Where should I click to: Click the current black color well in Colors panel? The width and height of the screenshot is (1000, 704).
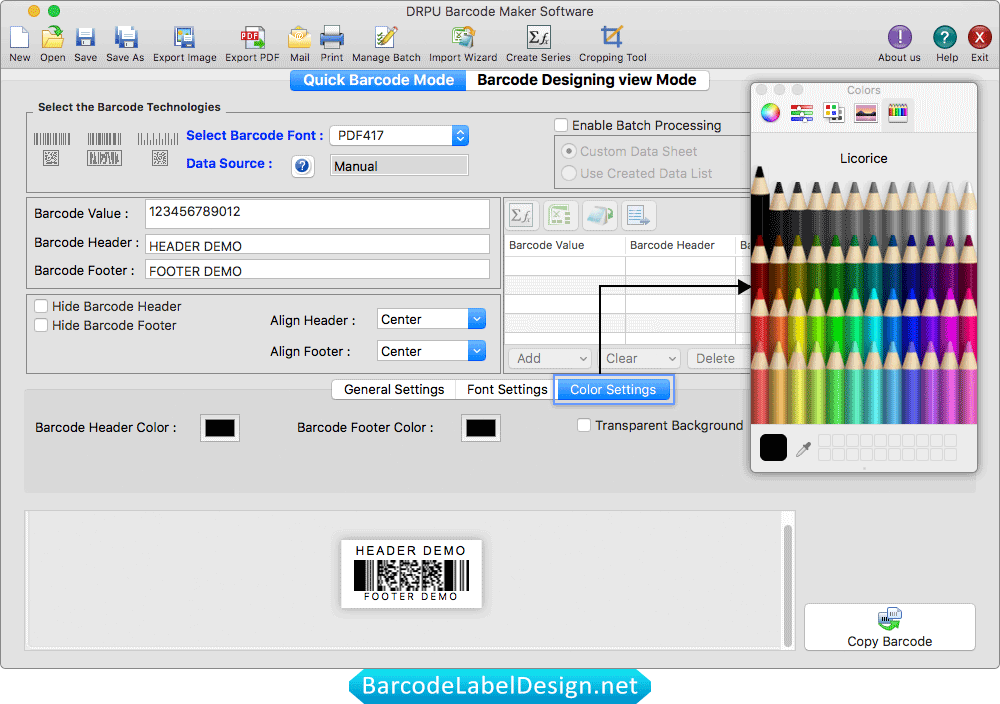pyautogui.click(x=774, y=448)
